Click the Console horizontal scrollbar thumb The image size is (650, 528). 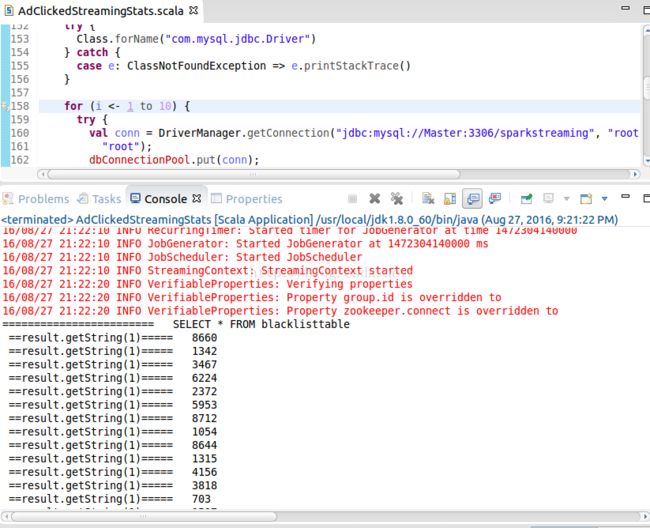143,516
